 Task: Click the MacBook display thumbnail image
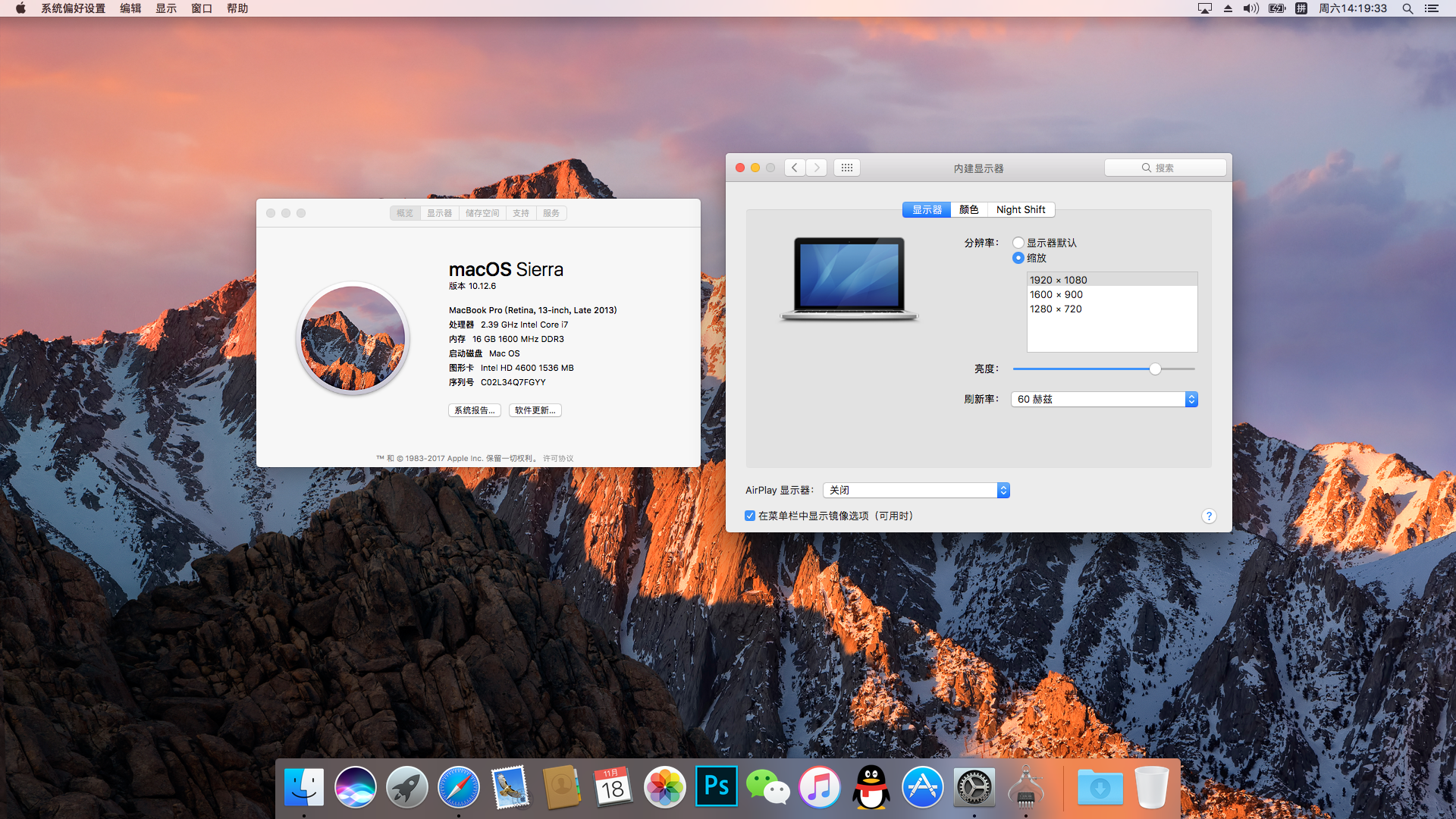(849, 278)
